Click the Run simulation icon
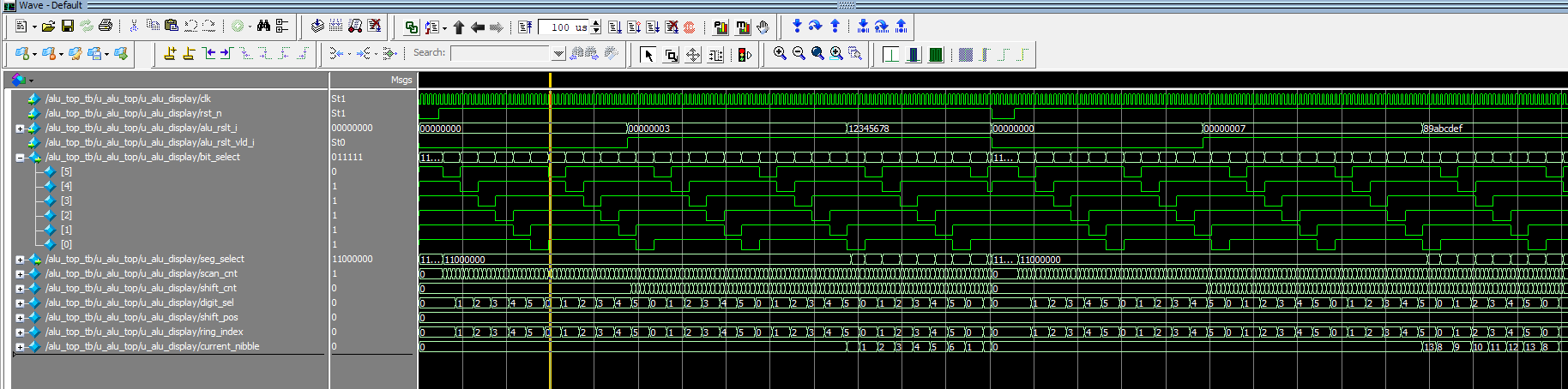 tap(615, 27)
